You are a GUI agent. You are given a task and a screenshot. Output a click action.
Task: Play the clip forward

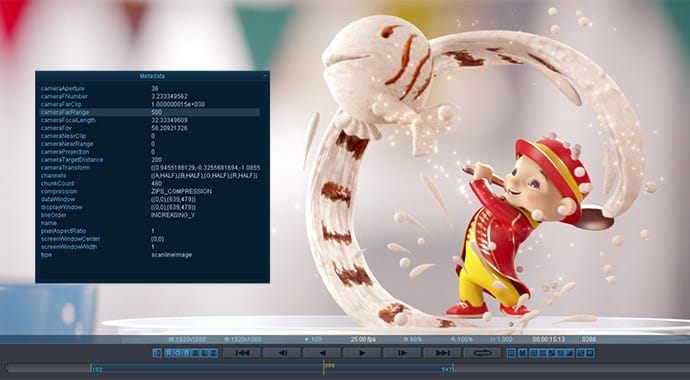(362, 353)
